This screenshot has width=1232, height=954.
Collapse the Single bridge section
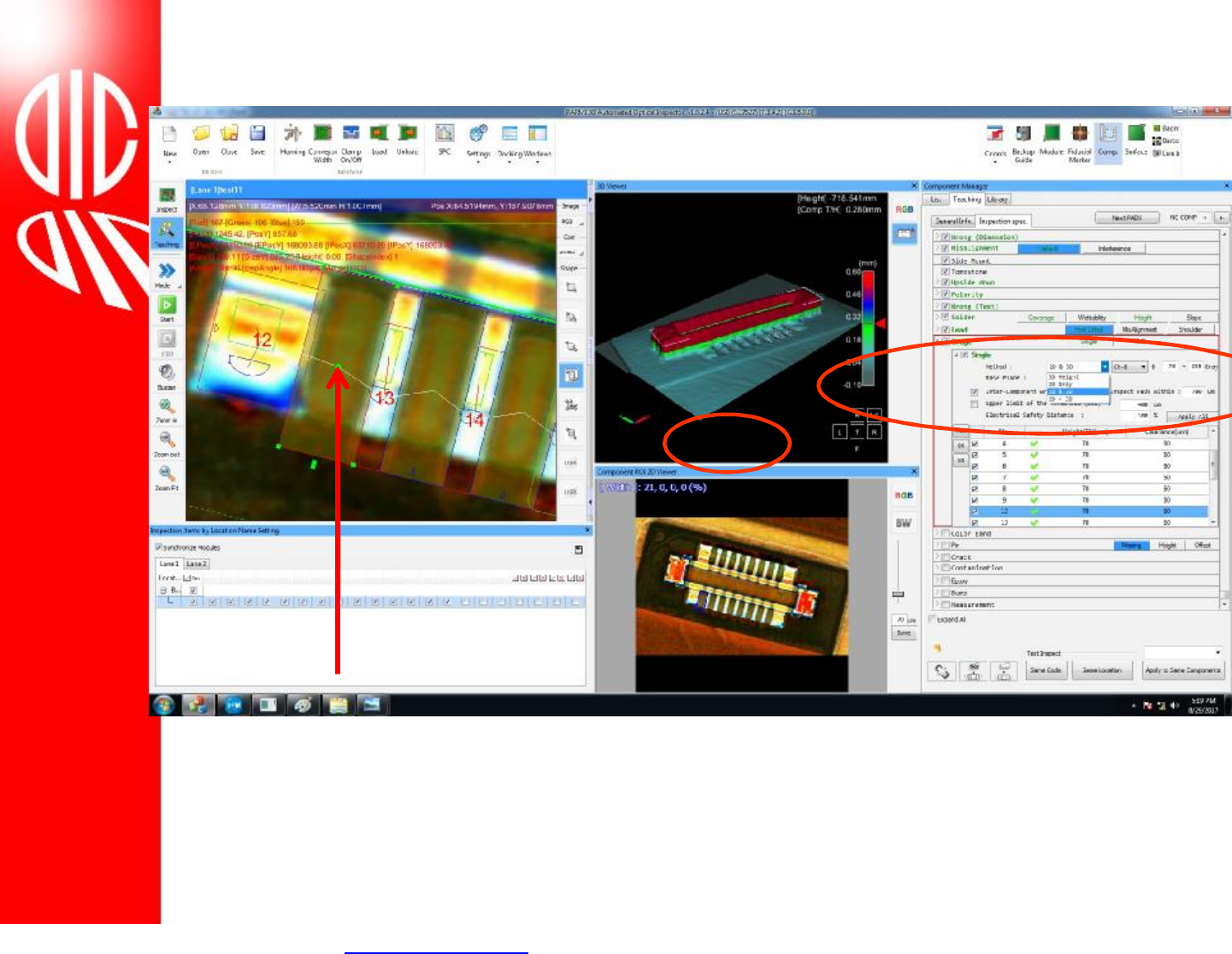click(x=956, y=355)
